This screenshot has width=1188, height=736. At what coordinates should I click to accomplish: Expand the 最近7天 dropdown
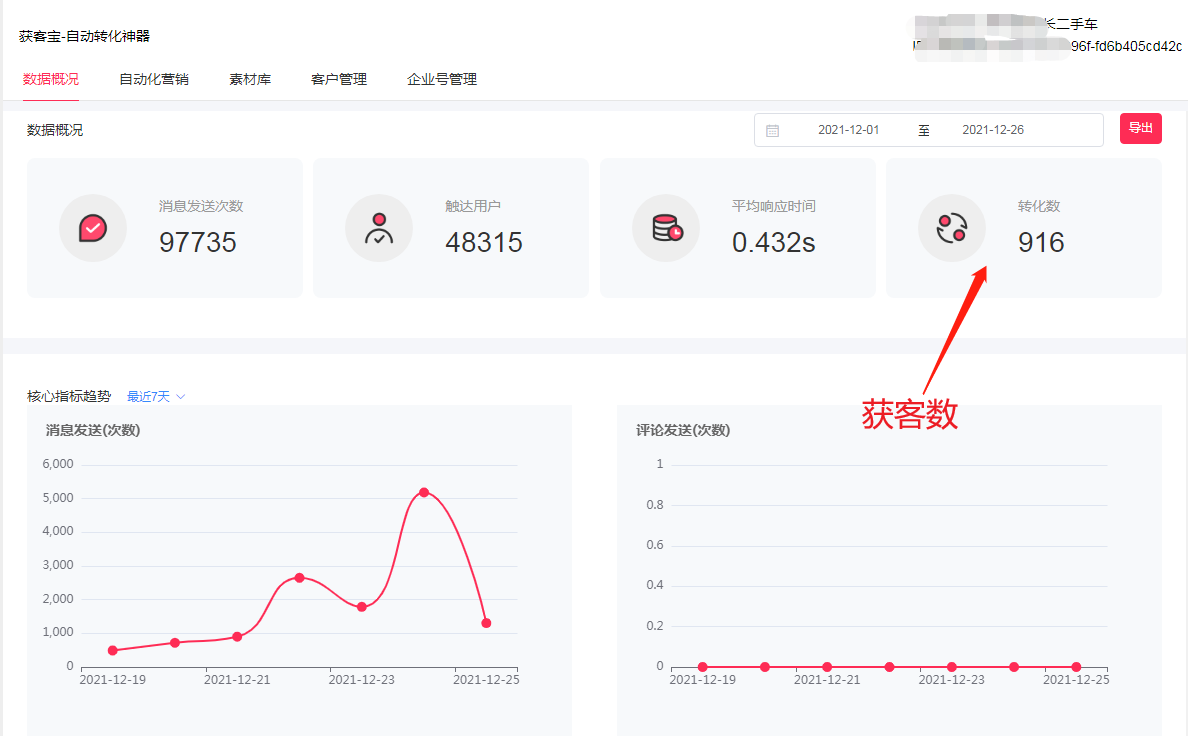[x=154, y=396]
